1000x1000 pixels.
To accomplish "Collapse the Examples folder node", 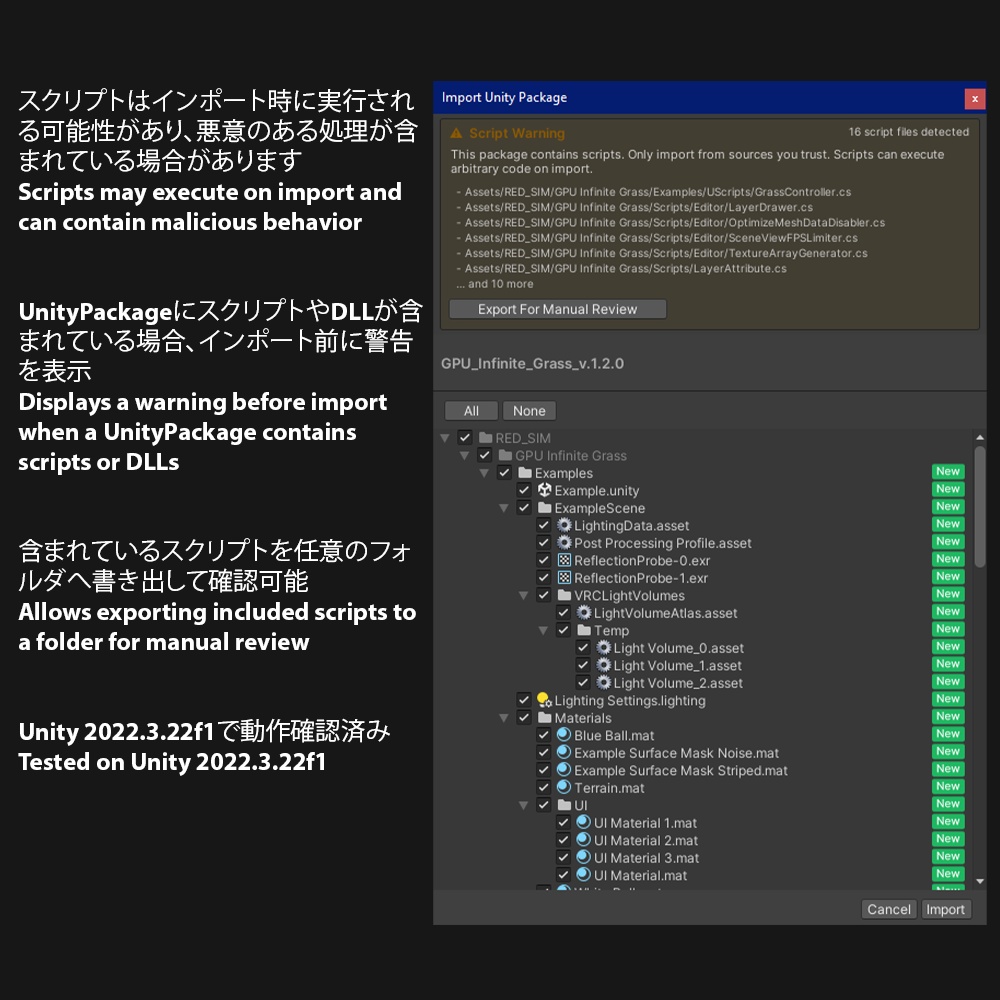I will (485, 473).
